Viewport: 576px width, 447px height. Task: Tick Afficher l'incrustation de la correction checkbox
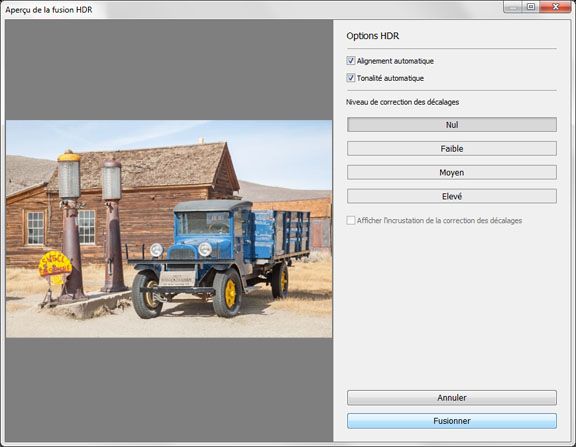tap(351, 220)
